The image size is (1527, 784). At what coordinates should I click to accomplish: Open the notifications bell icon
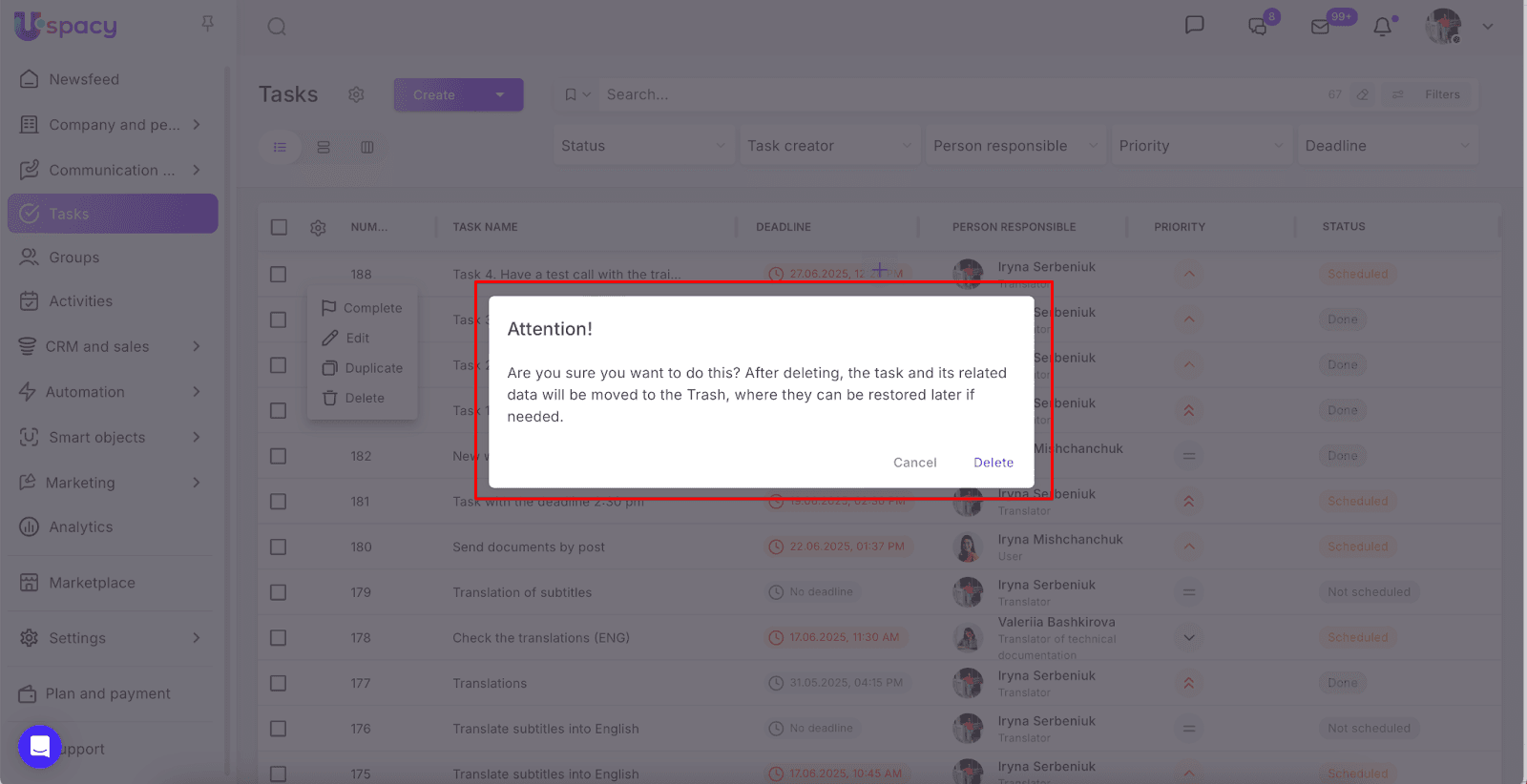point(1383,27)
